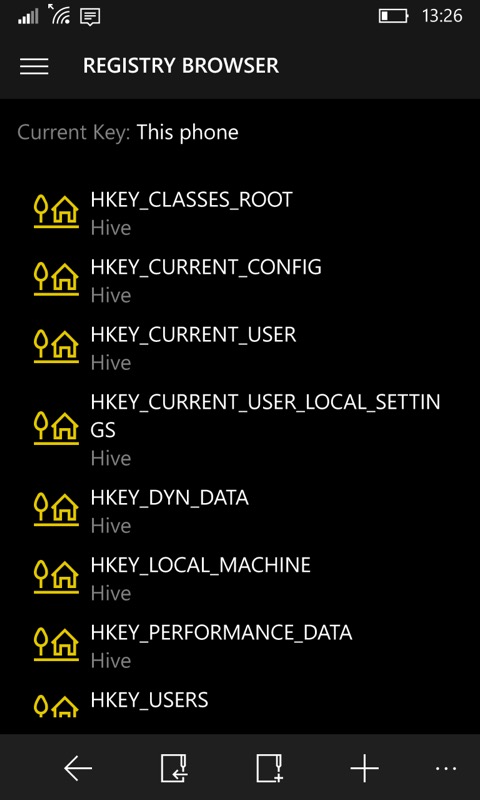
Task: Tap the back arrow in bottom bar
Action: coord(78,767)
